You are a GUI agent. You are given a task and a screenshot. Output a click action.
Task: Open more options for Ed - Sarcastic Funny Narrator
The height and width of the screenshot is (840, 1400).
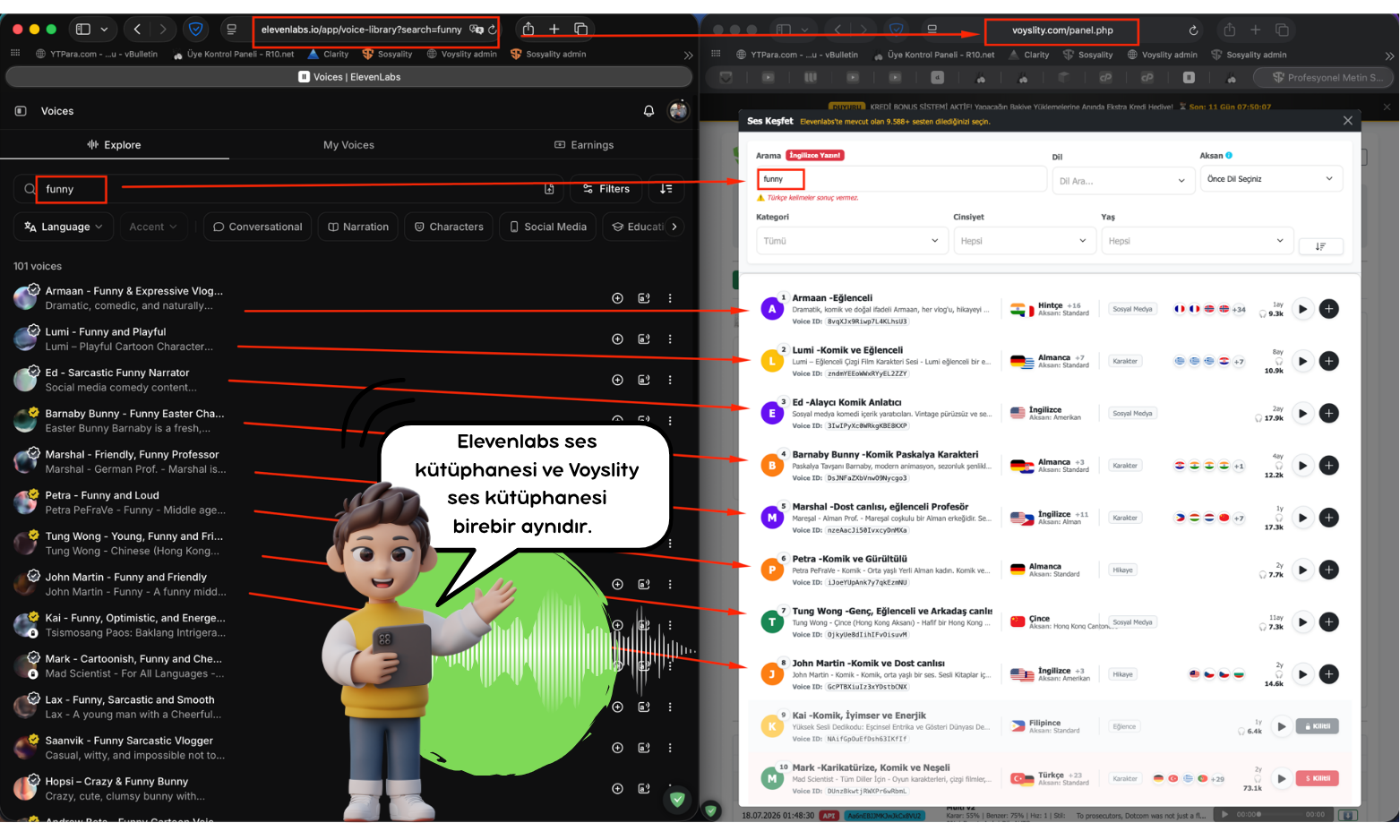(x=670, y=380)
